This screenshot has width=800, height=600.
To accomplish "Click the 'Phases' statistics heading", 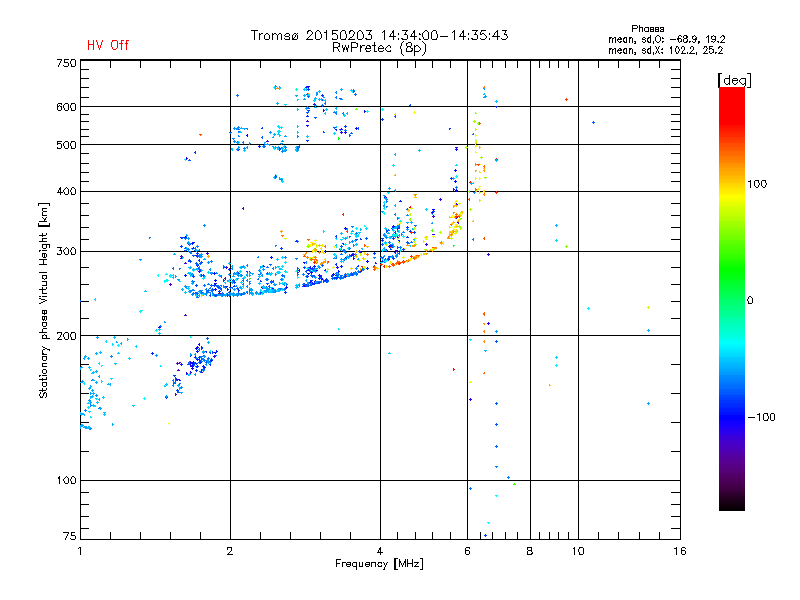I will click(647, 29).
